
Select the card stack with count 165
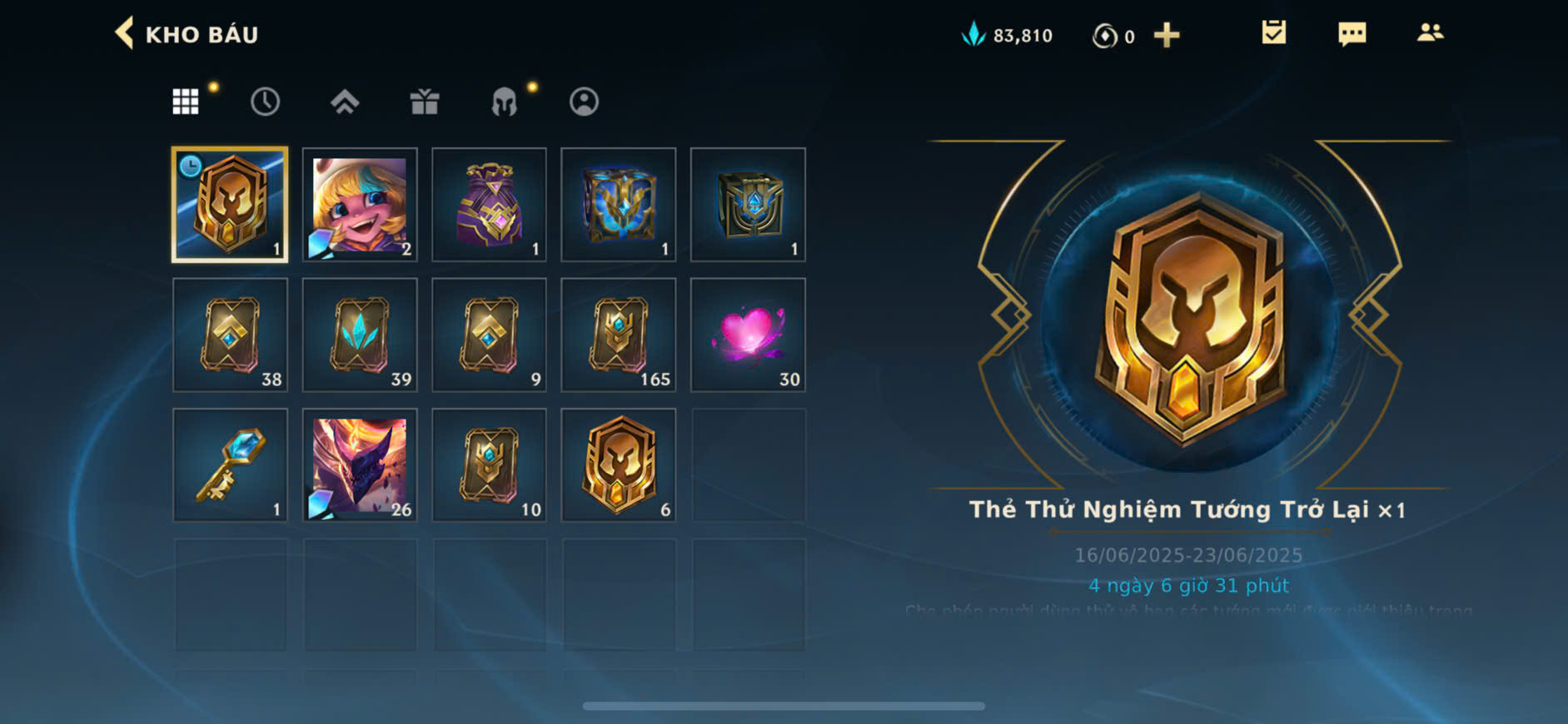point(619,335)
